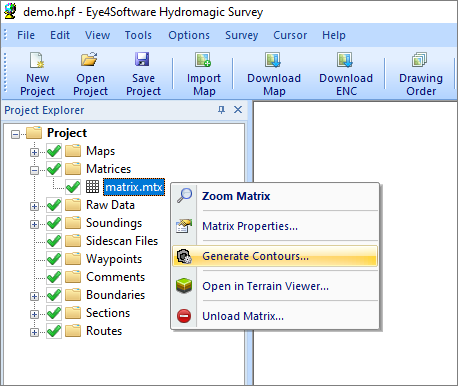Click the Save Project floppy icon

tap(142, 59)
